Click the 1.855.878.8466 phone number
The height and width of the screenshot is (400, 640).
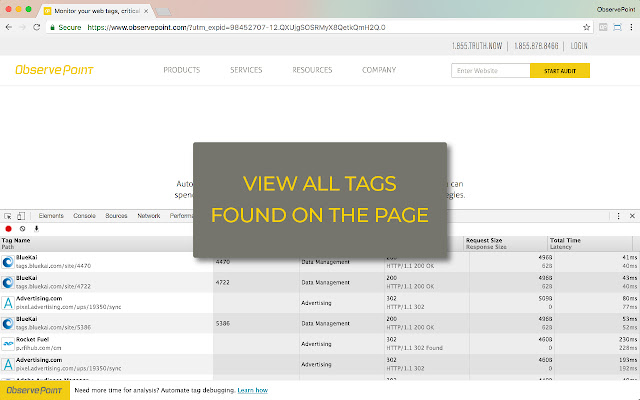(536, 46)
